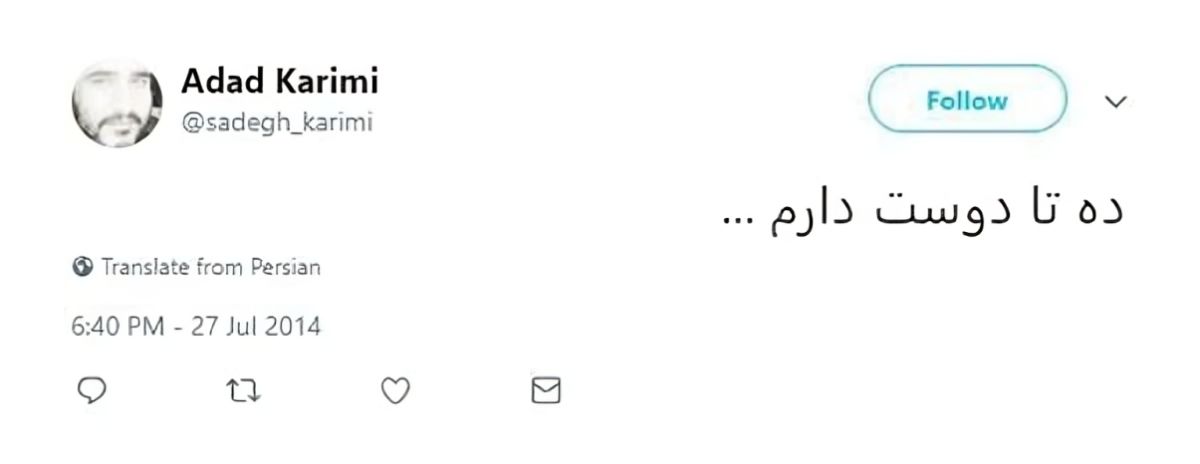Follow Adad Karimi
1200x464 pixels.
pos(967,100)
